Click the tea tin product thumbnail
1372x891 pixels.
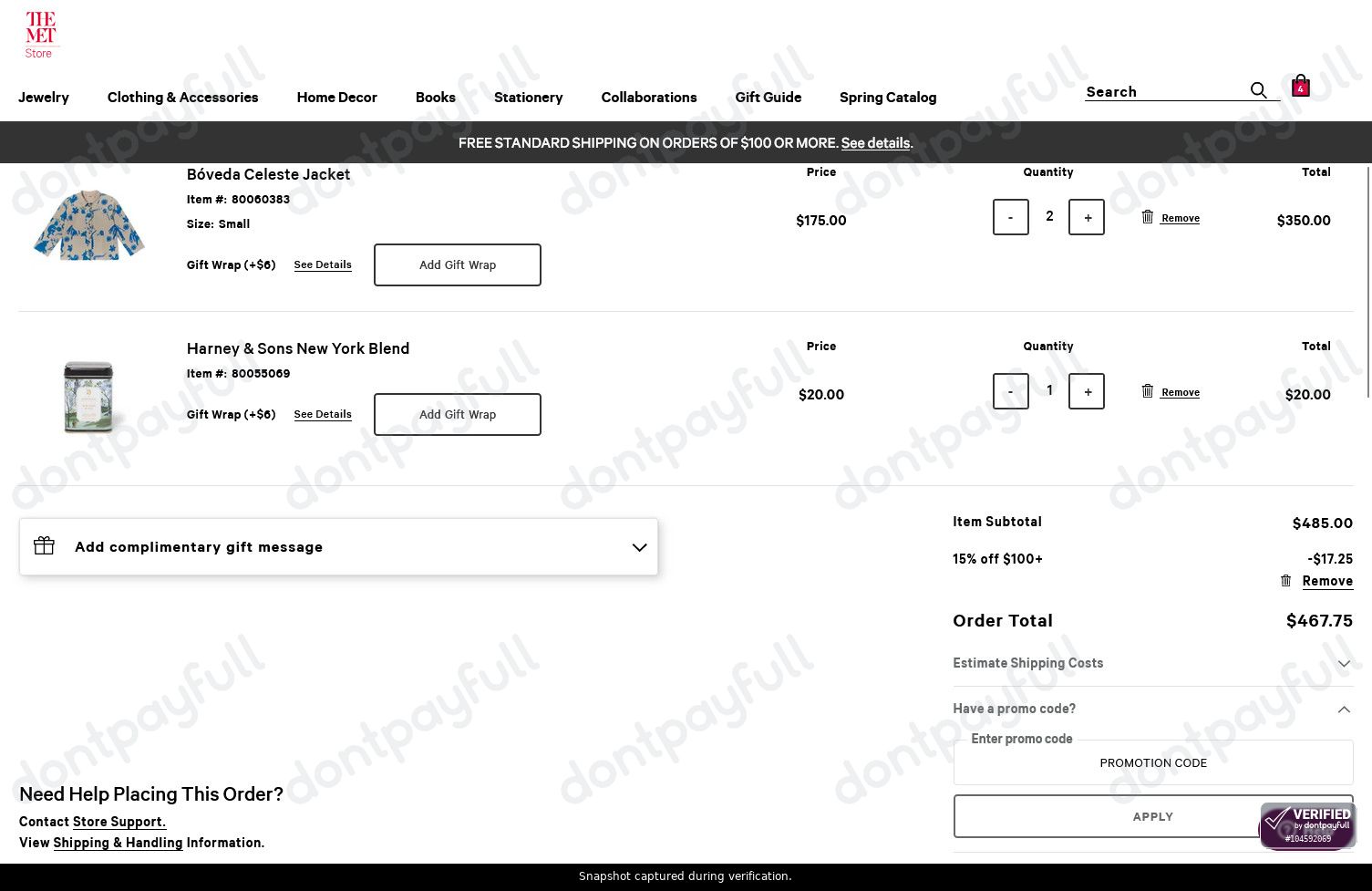pyautogui.click(x=88, y=397)
